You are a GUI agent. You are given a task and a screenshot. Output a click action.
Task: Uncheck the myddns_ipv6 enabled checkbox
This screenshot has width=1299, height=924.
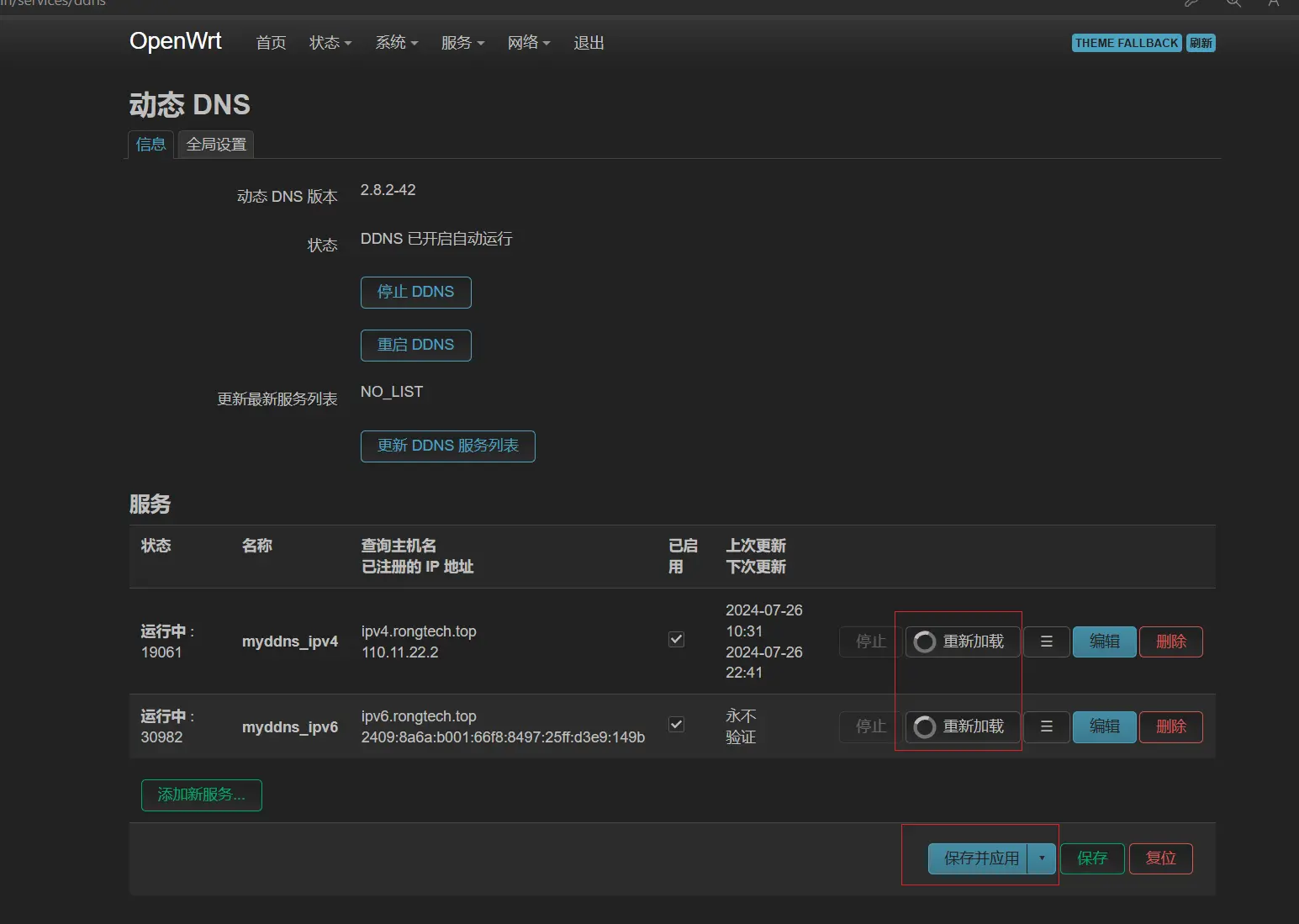676,725
